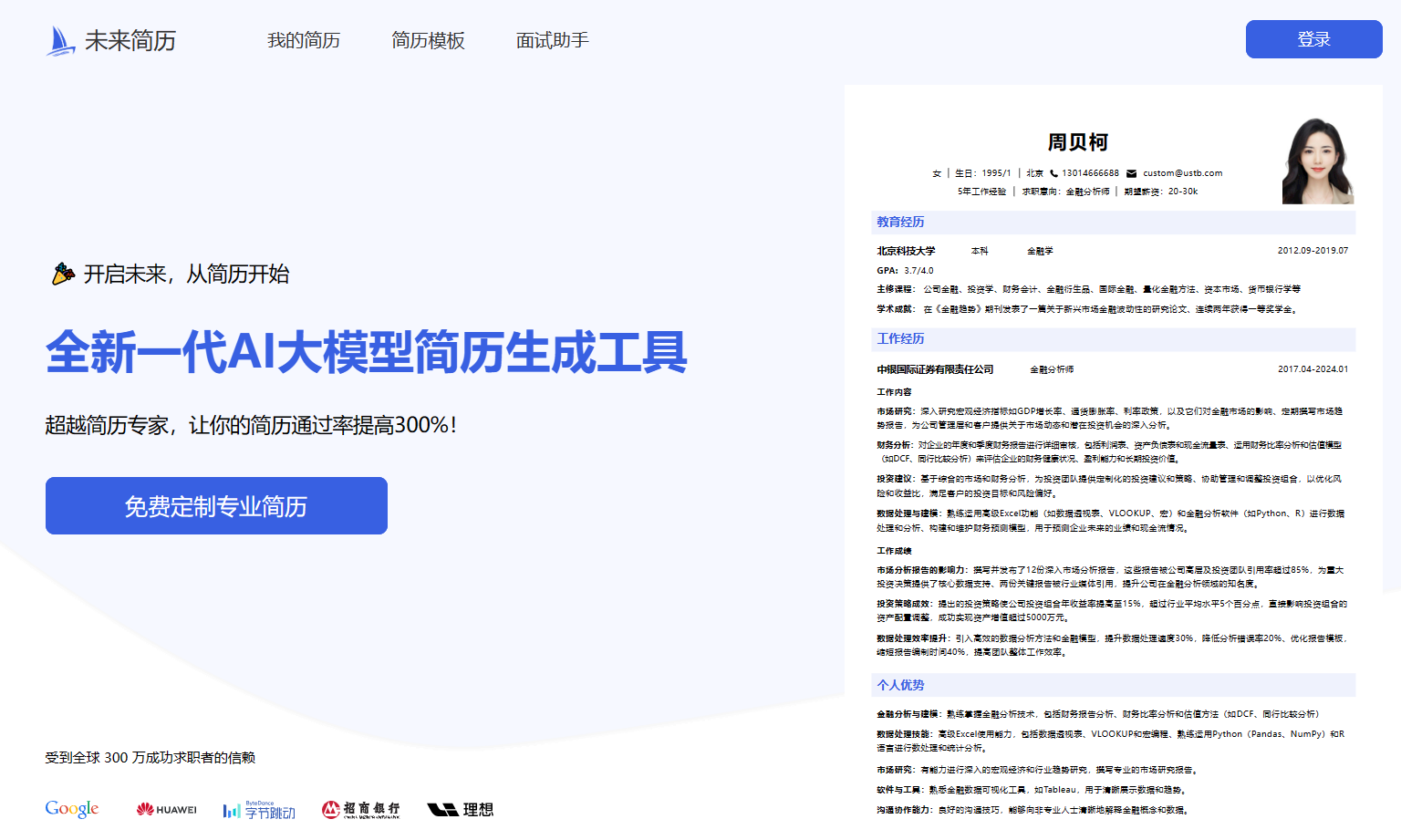Click the 教育经历 section header
This screenshot has height=840, width=1401.
tap(900, 222)
